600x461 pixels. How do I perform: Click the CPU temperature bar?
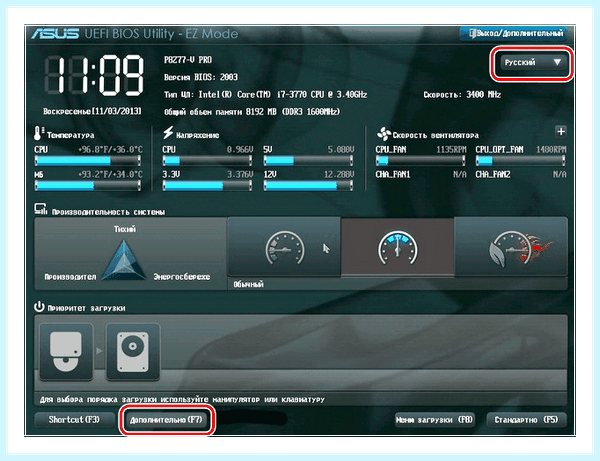click(88, 160)
